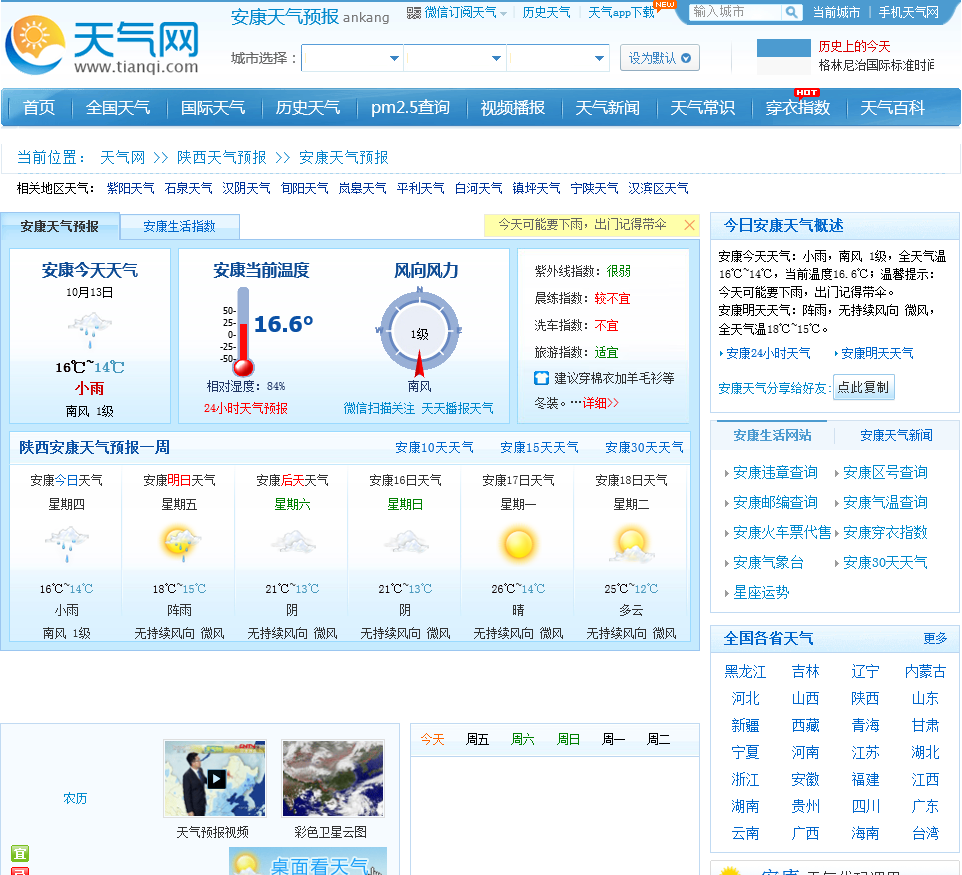This screenshot has height=875, width=962.
Task: Click the 农历 link
Action: pos(75,798)
